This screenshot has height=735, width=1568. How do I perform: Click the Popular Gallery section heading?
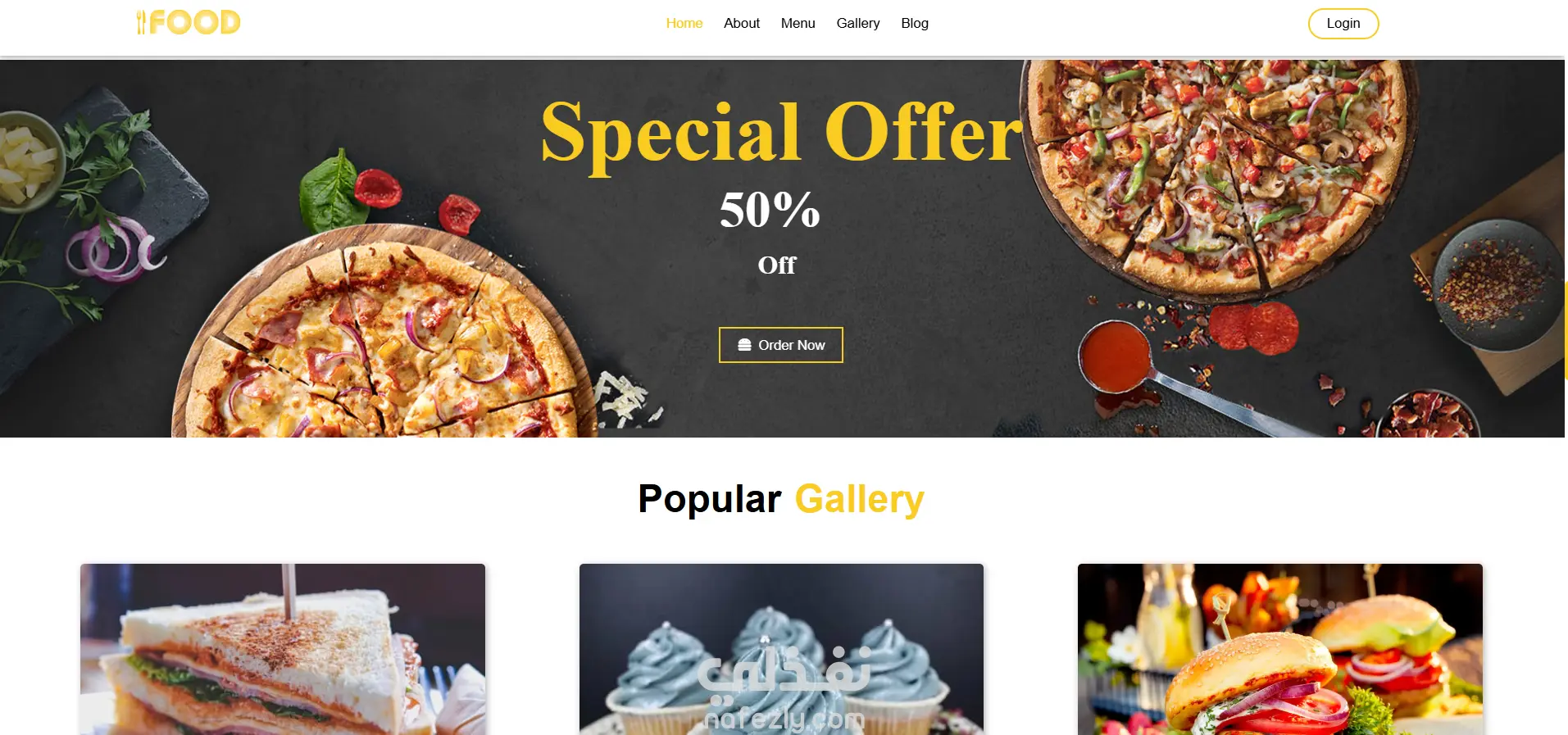pyautogui.click(x=781, y=499)
